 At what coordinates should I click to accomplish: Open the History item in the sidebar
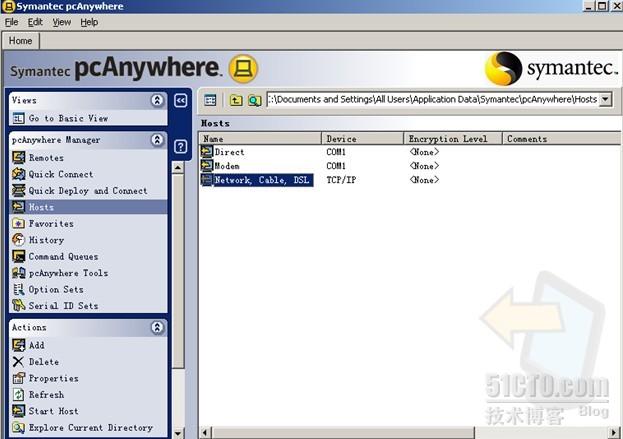(x=45, y=240)
